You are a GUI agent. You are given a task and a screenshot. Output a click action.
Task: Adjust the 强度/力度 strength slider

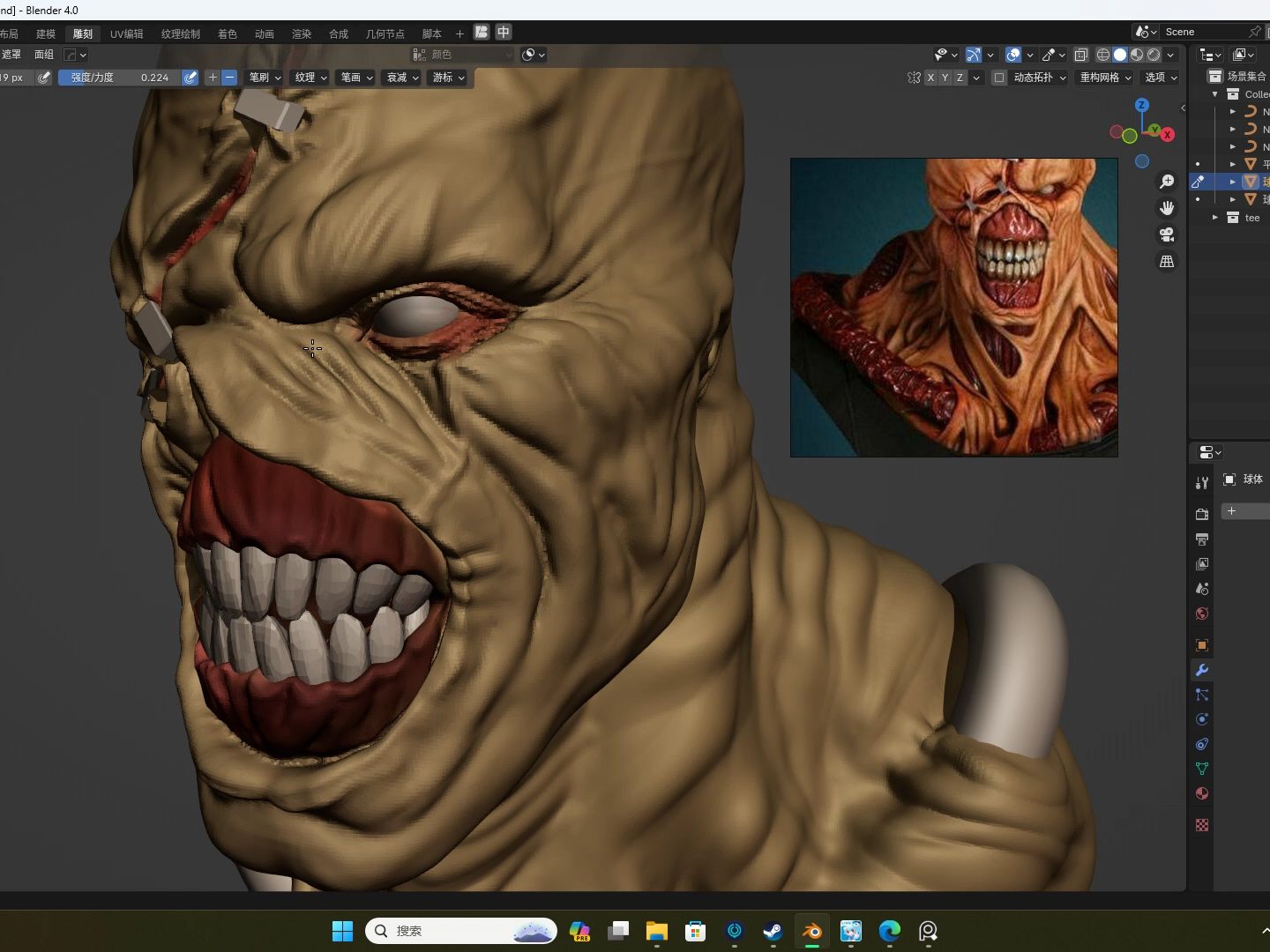click(x=119, y=78)
